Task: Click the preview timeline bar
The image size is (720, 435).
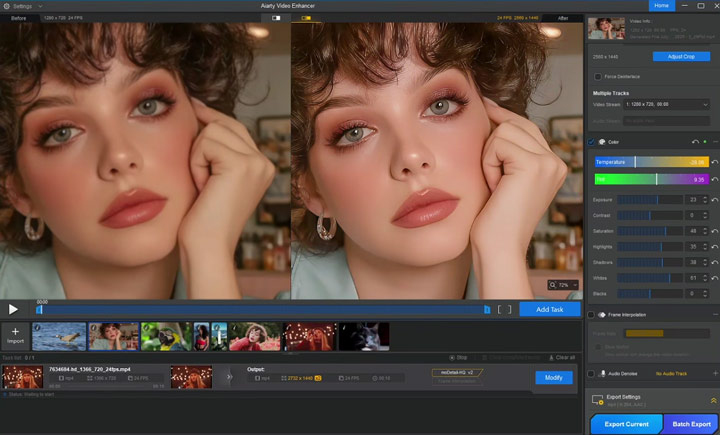Action: pos(263,310)
